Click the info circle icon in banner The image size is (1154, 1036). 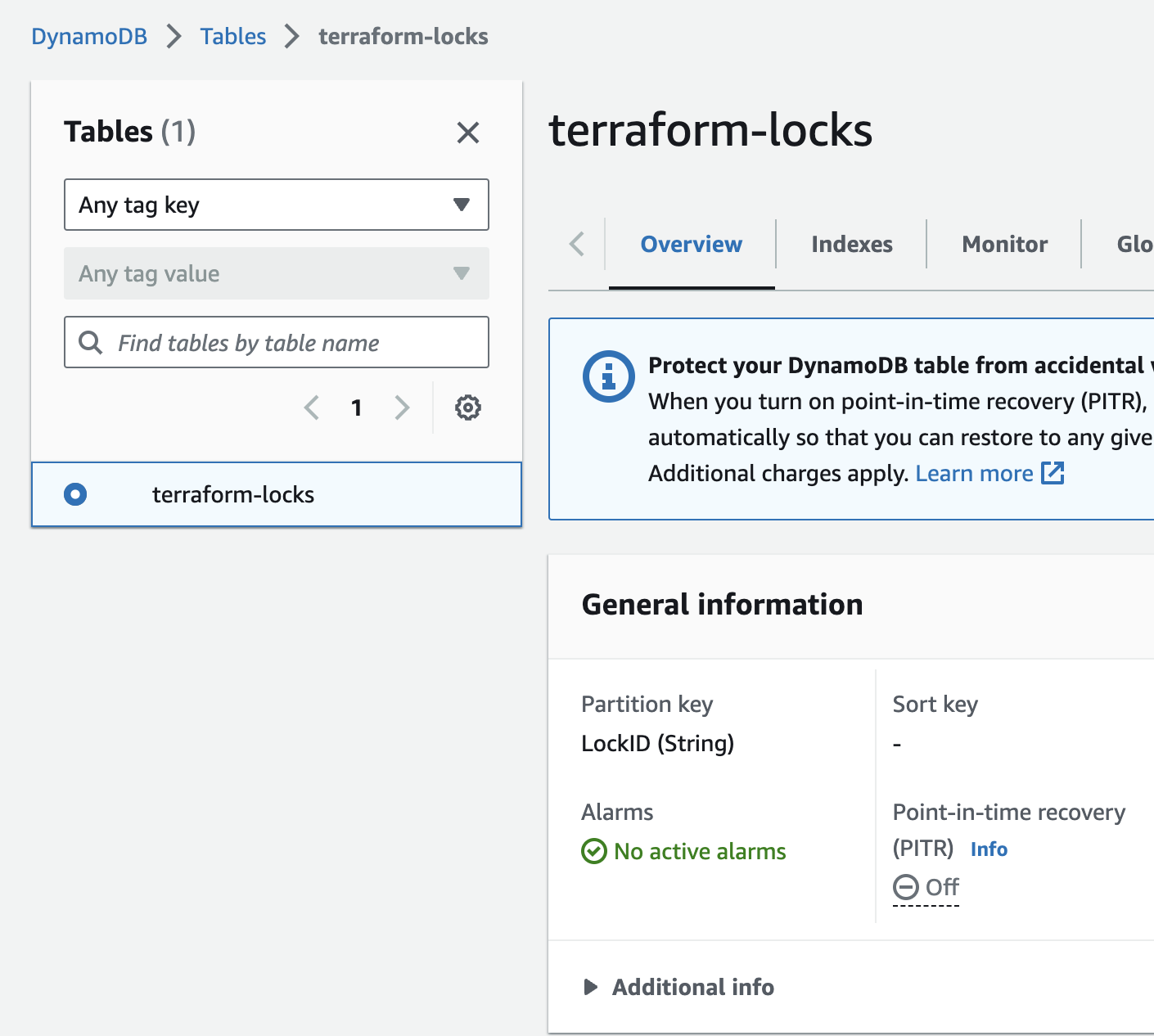click(x=608, y=376)
